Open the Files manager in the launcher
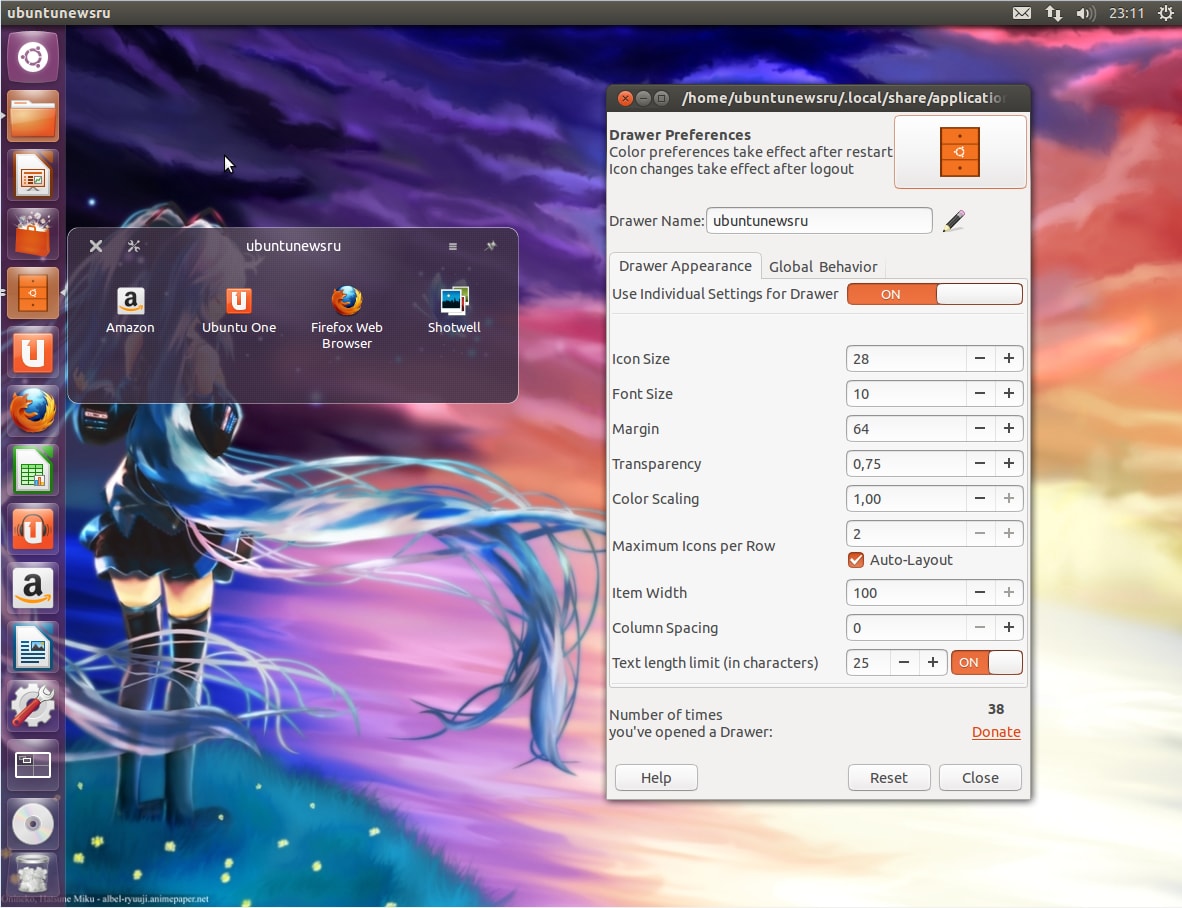Image resolution: width=1182 pixels, height=908 pixels. pyautogui.click(x=33, y=116)
